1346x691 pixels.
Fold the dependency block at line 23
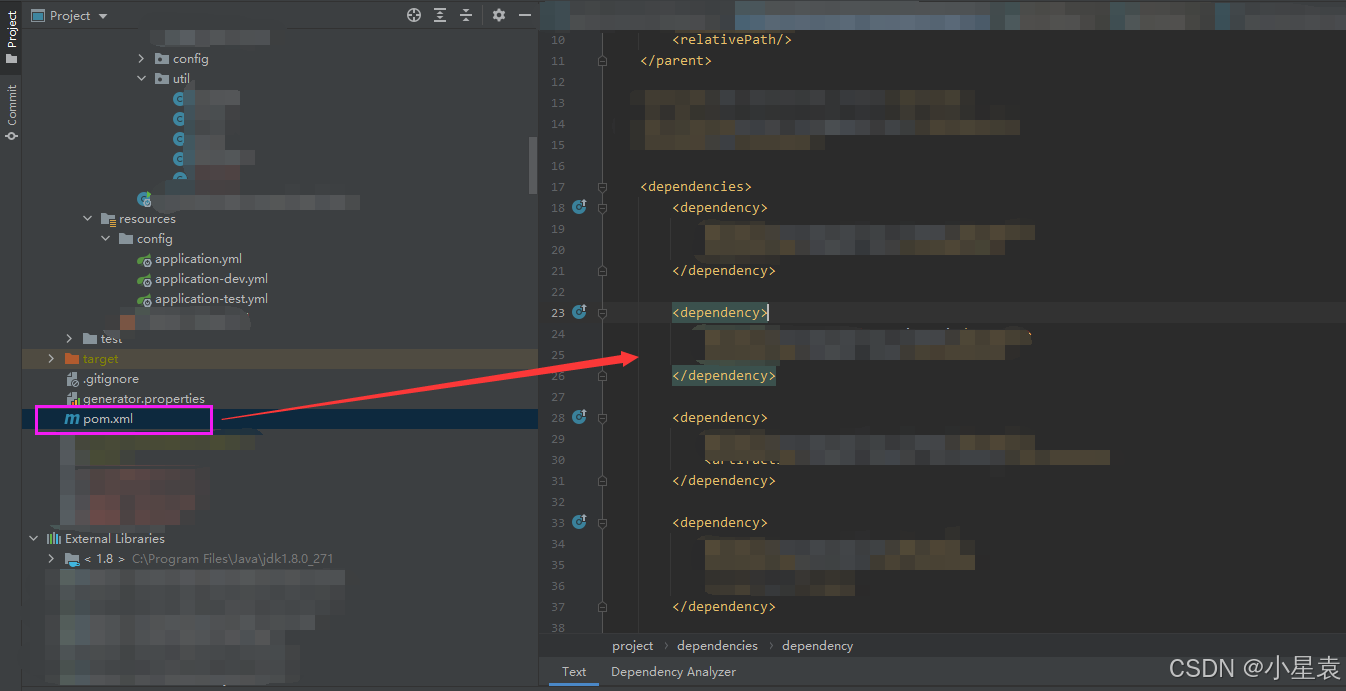tap(602, 313)
